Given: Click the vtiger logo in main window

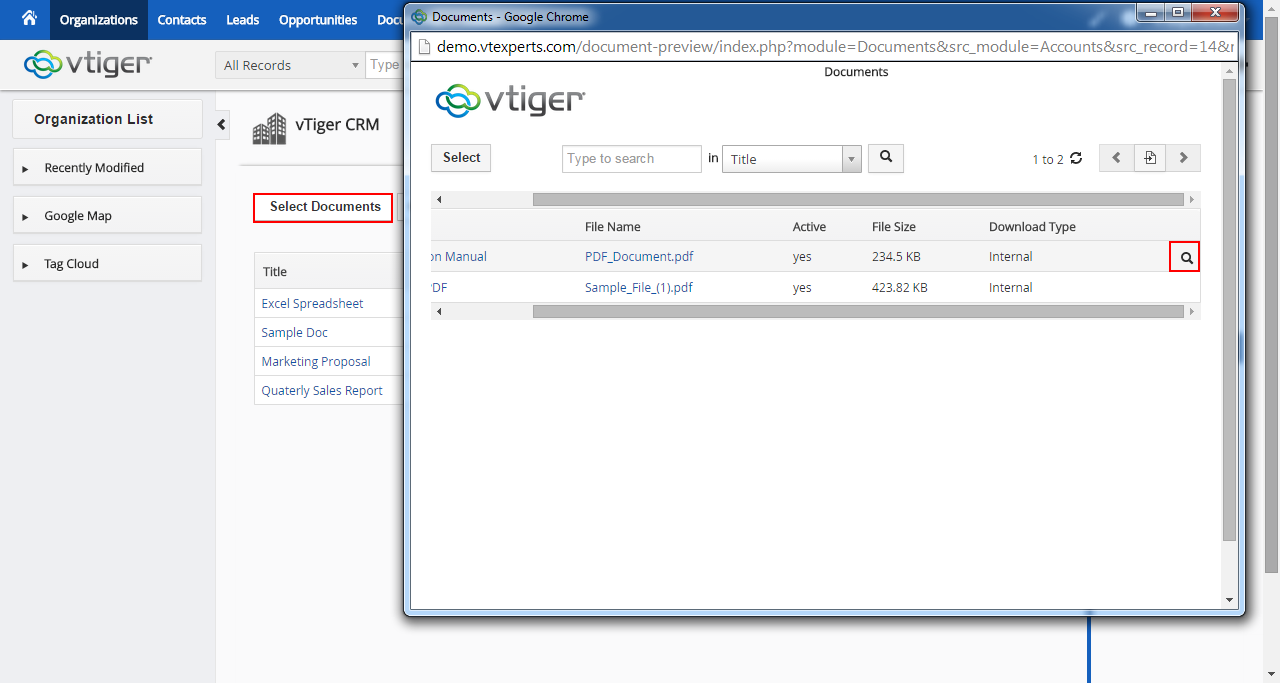Looking at the screenshot, I should [x=88, y=64].
